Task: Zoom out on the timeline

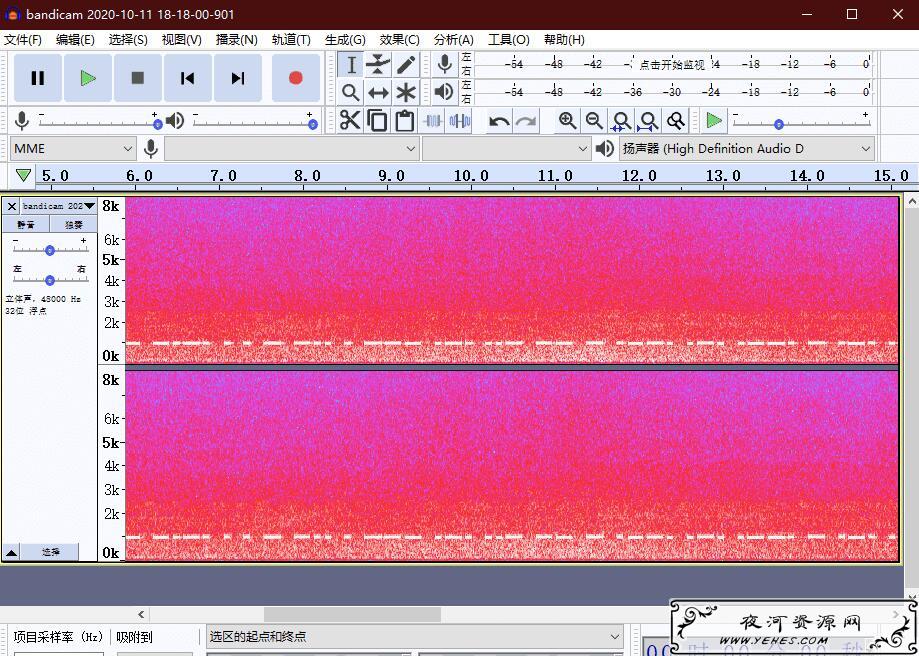Action: click(x=594, y=121)
